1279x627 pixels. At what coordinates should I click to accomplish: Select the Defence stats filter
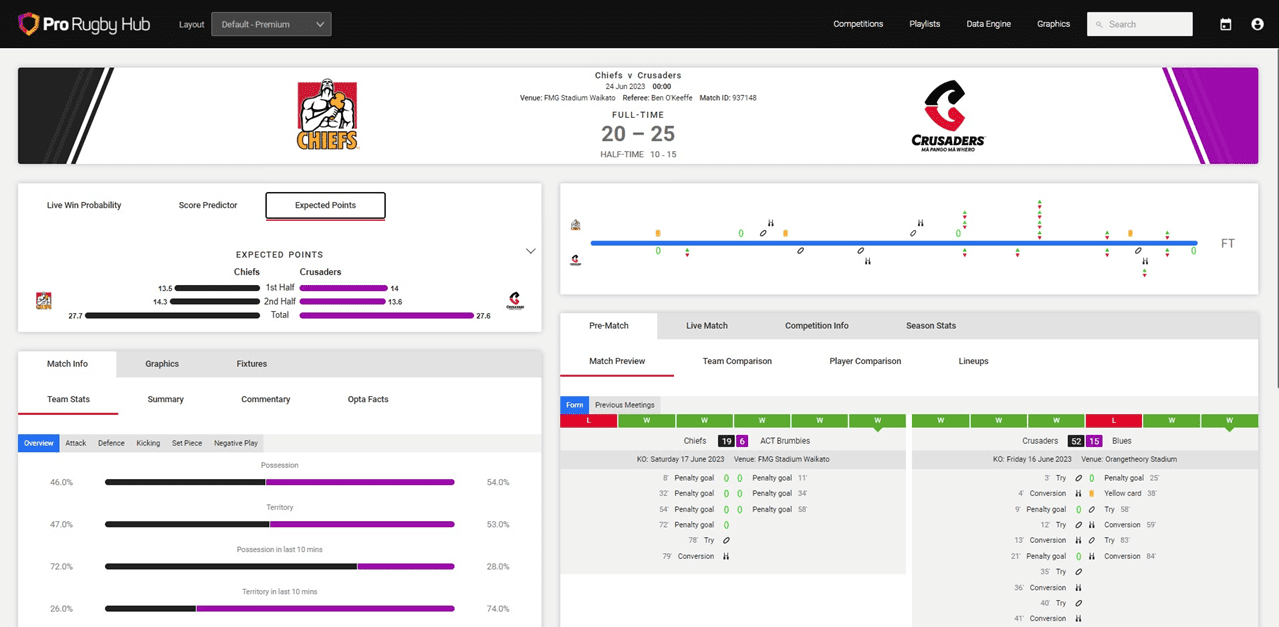(x=111, y=443)
